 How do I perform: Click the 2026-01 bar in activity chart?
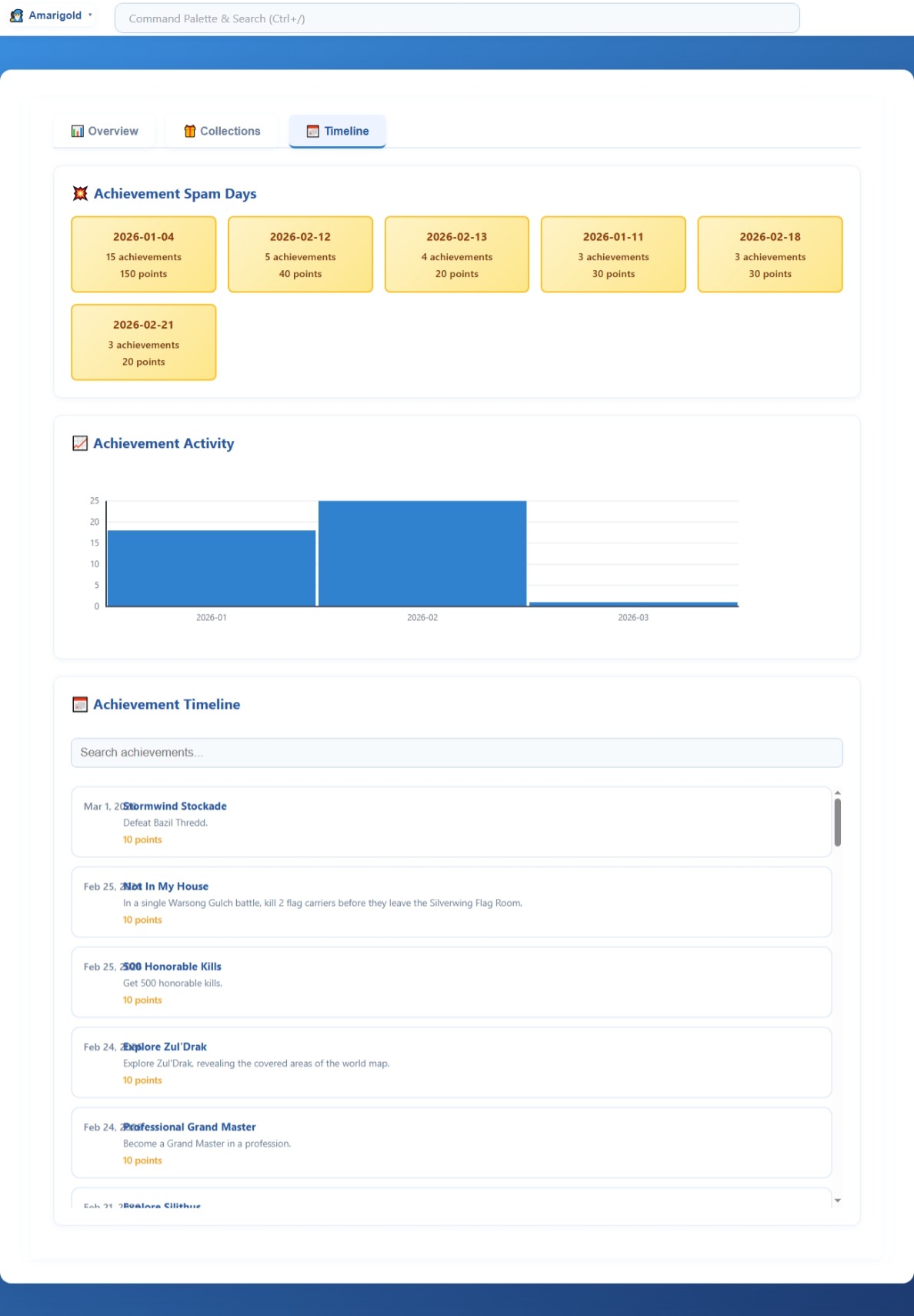212,568
